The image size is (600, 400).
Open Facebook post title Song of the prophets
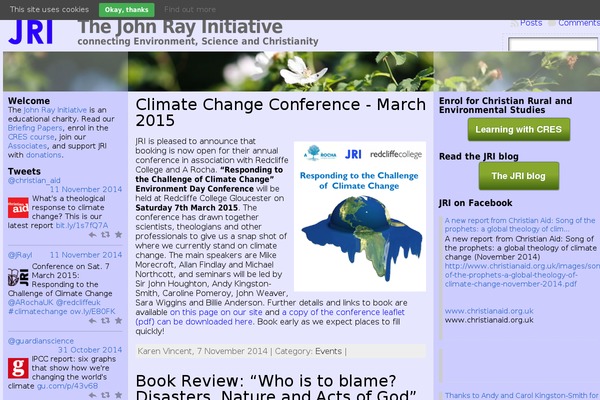pyautogui.click(x=520, y=225)
